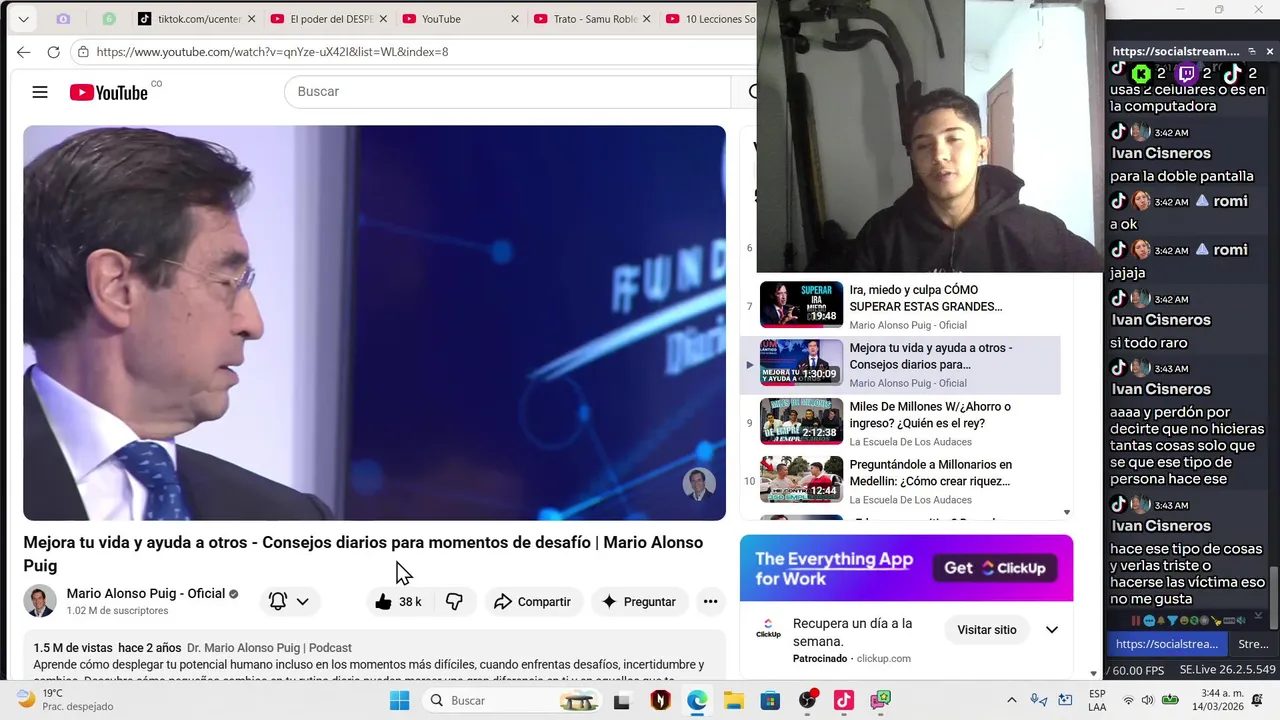Open the three-dots more actions menu

(x=710, y=602)
